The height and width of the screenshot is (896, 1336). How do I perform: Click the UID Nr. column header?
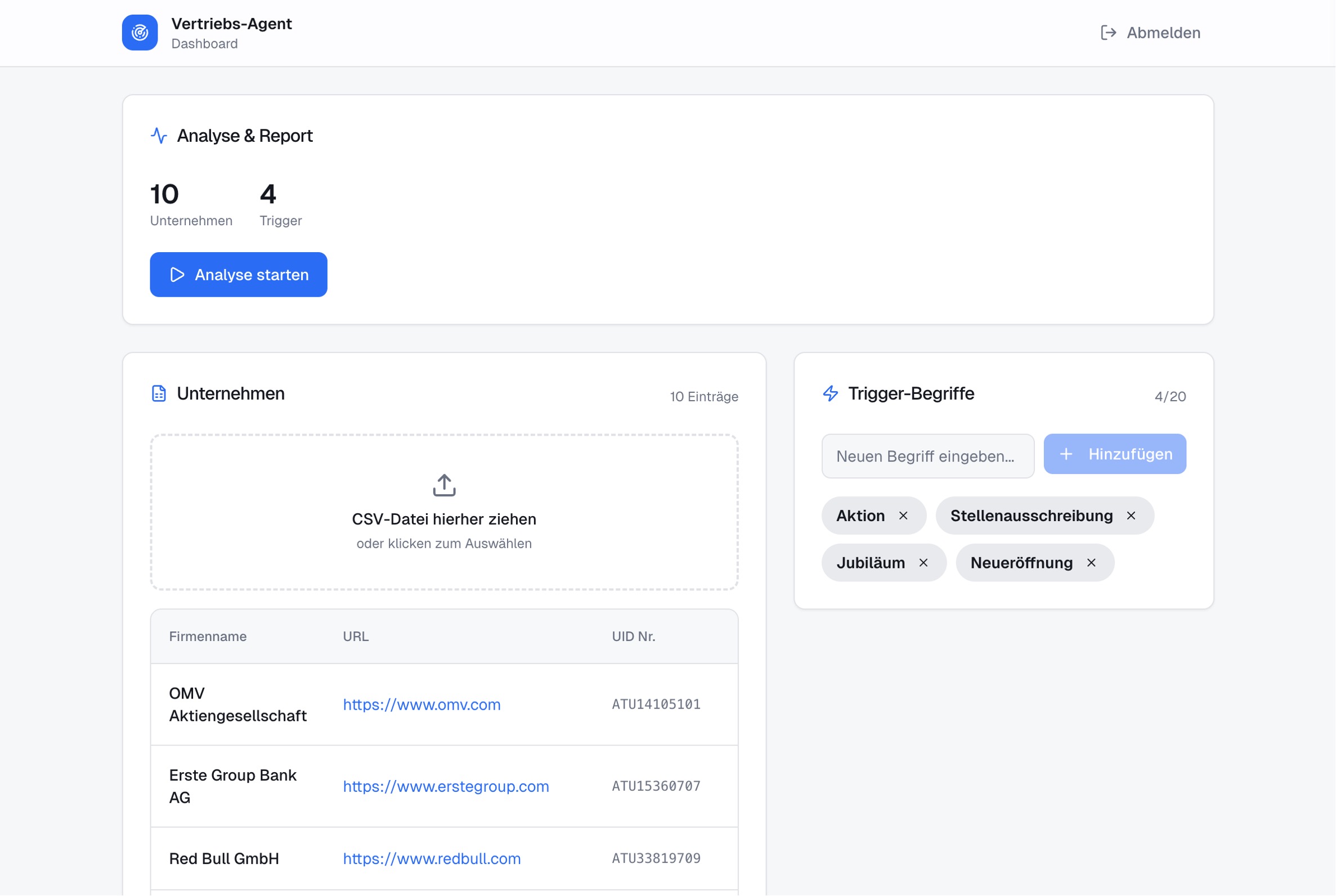click(x=633, y=636)
